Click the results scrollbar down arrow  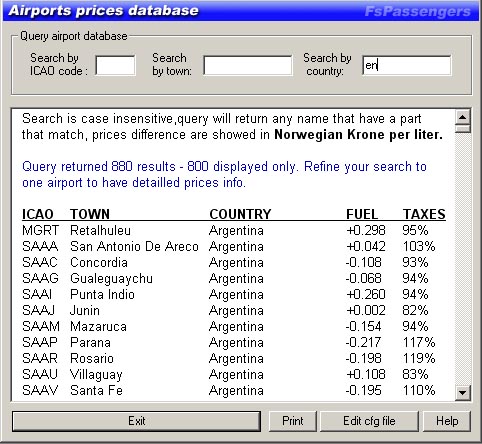point(462,392)
